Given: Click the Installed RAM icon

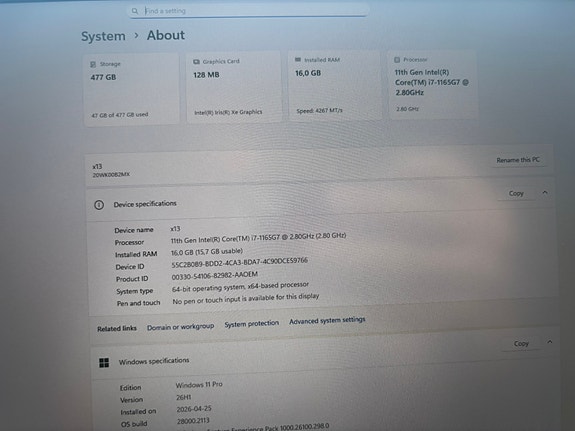Looking at the screenshot, I should pos(298,59).
